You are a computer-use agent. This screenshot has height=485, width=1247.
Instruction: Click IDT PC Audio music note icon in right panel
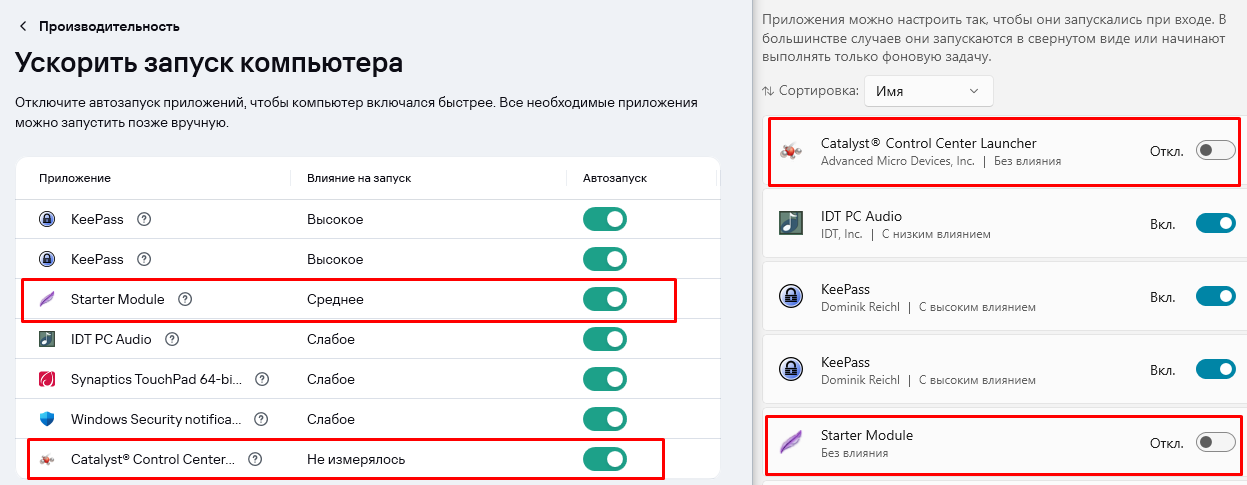click(790, 223)
